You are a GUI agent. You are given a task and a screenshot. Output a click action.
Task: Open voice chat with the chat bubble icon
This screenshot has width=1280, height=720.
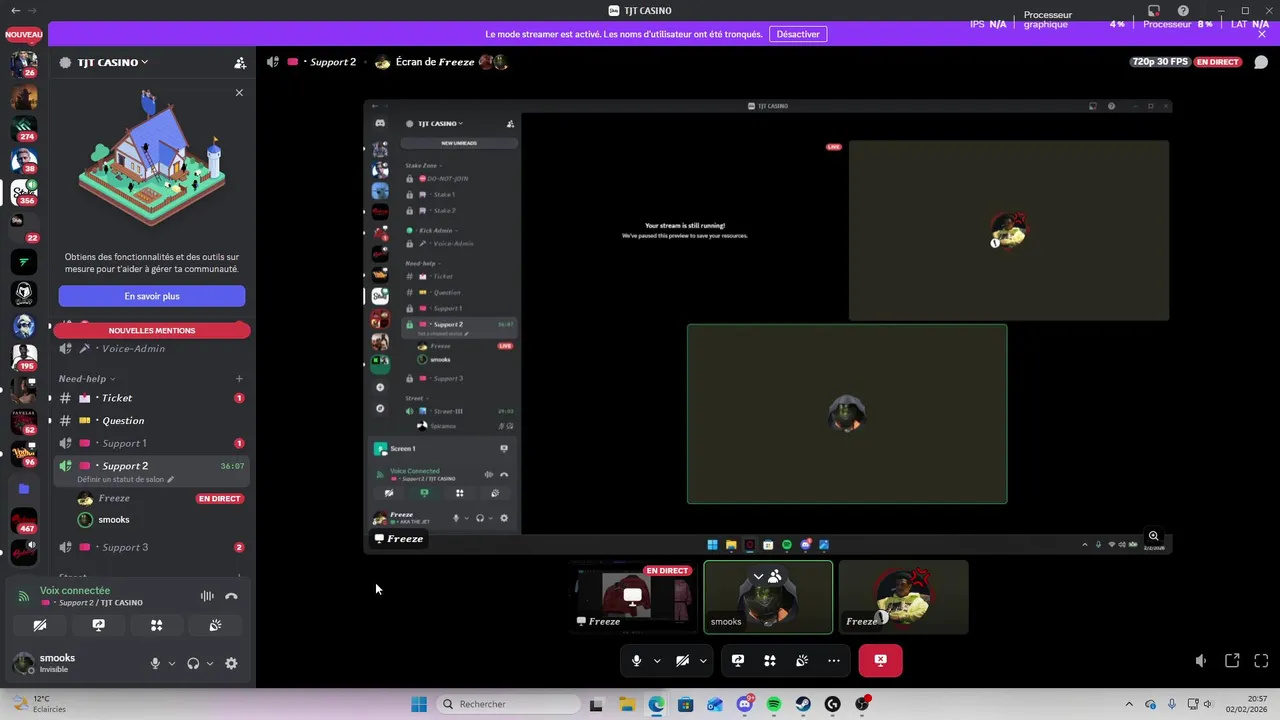(x=1261, y=62)
